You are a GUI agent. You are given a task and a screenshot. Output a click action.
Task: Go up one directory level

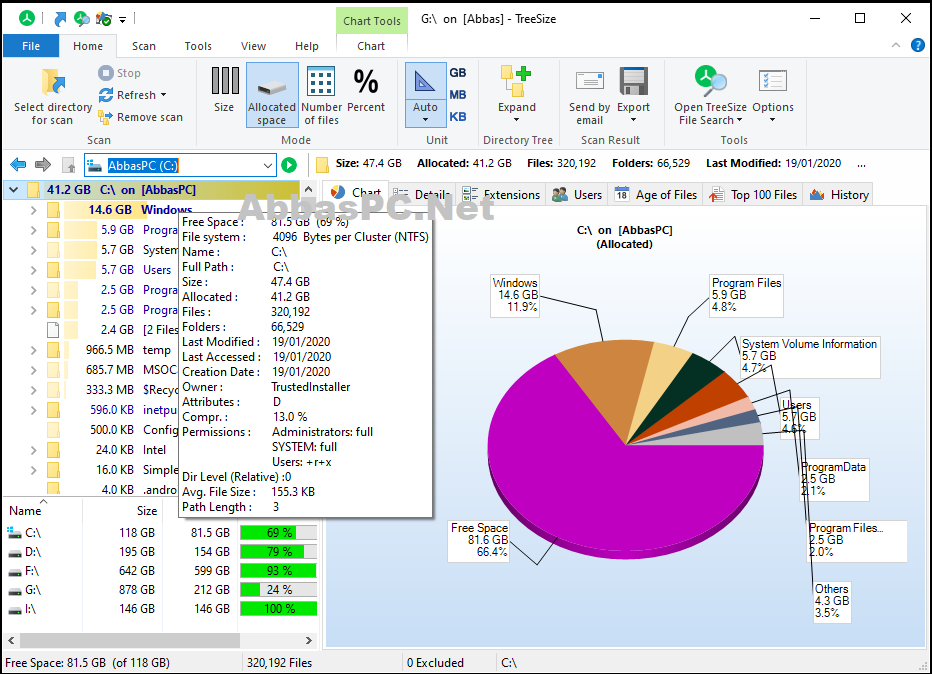point(69,165)
